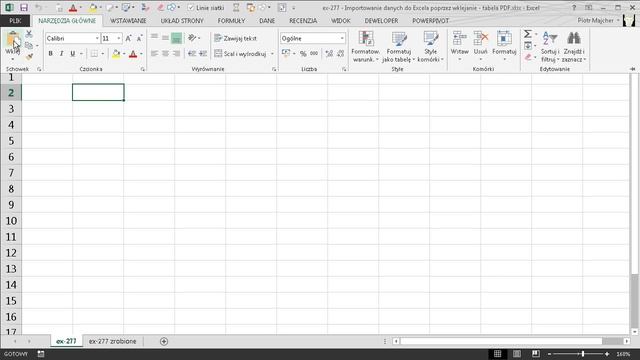
Task: Click the Cut scissors icon
Action: point(29,34)
